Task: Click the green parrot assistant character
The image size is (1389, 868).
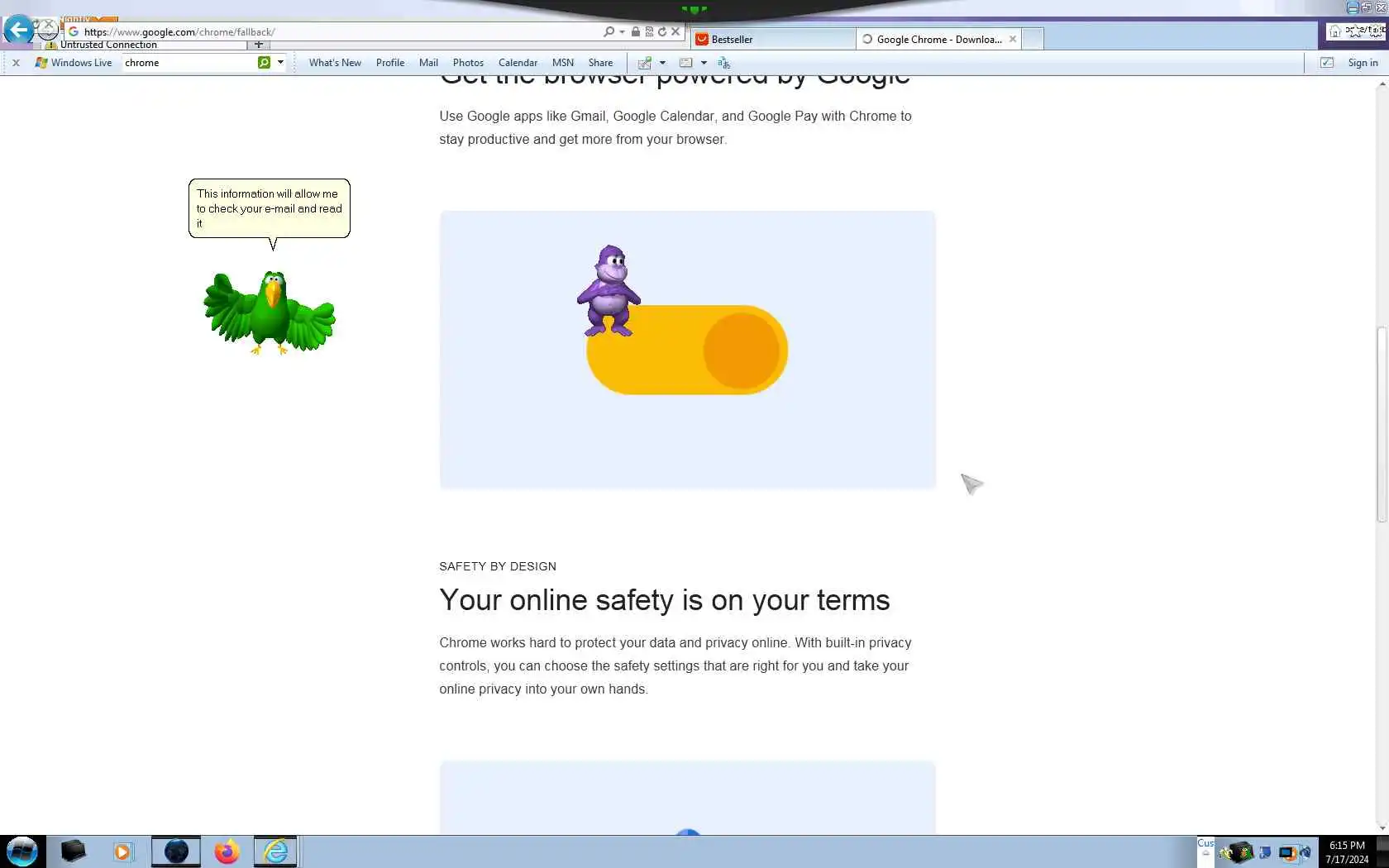Action: pyautogui.click(x=270, y=312)
